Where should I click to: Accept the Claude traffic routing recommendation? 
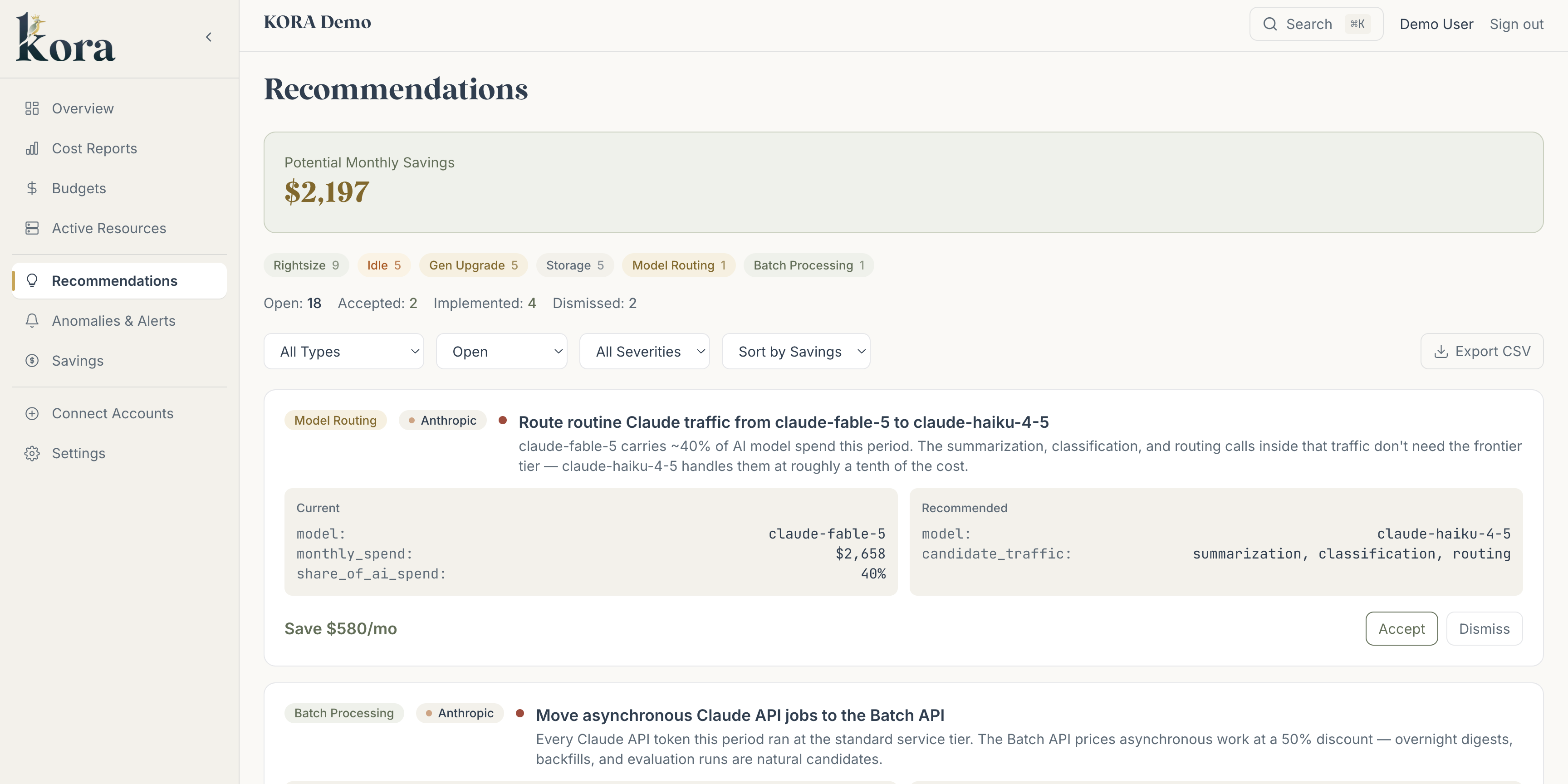(1401, 629)
